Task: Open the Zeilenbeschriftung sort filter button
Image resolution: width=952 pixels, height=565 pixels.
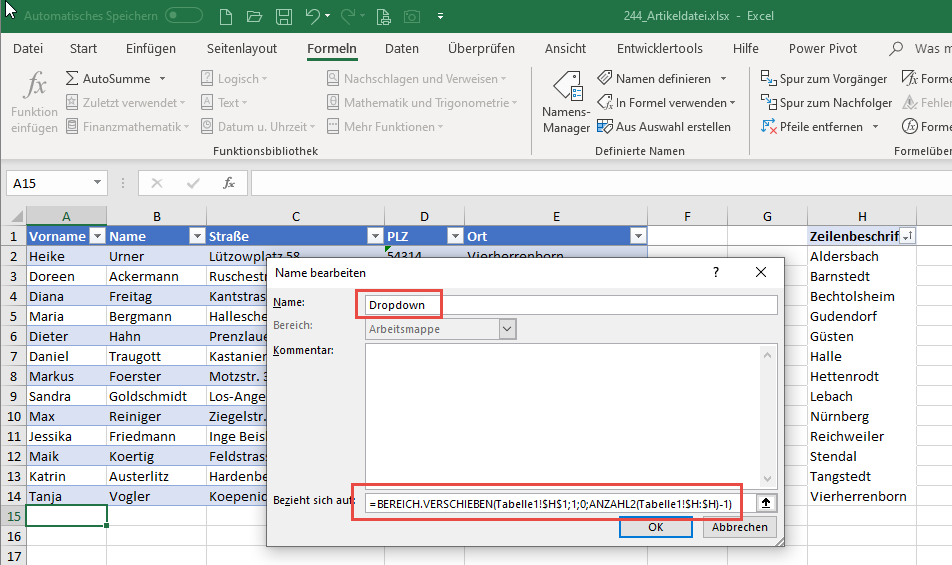Action: 907,236
